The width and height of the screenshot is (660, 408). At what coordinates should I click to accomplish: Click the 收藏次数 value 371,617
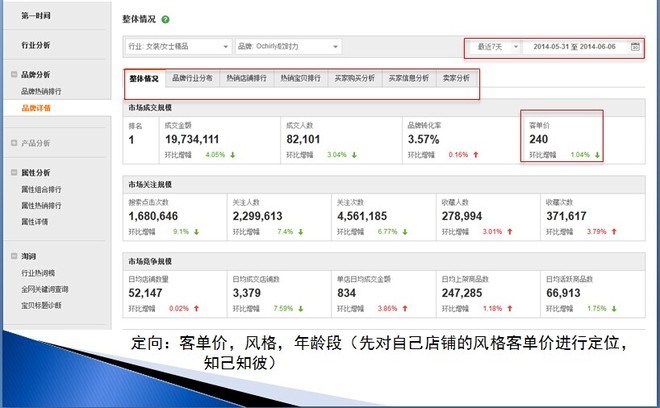[566, 216]
